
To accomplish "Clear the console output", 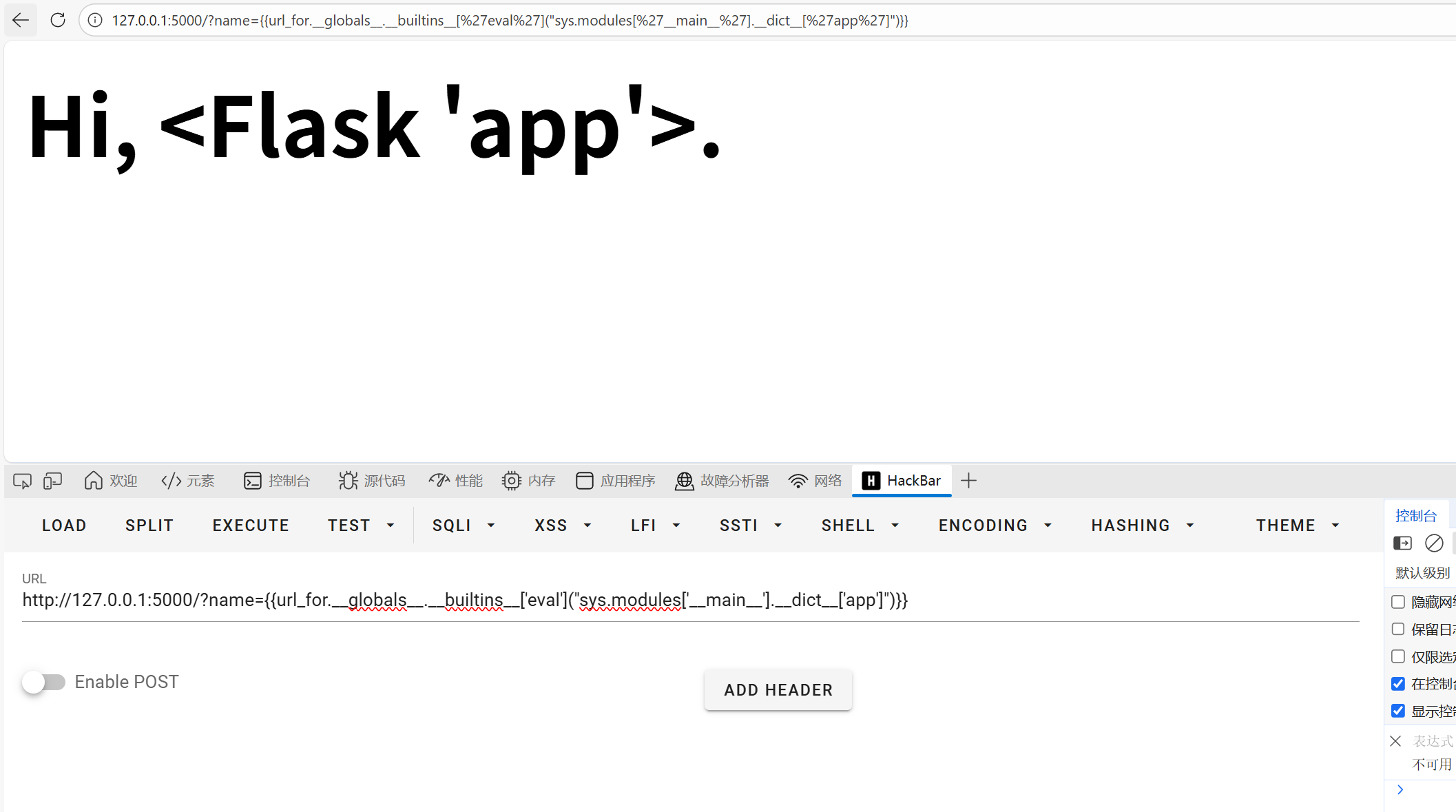I will 1435,543.
